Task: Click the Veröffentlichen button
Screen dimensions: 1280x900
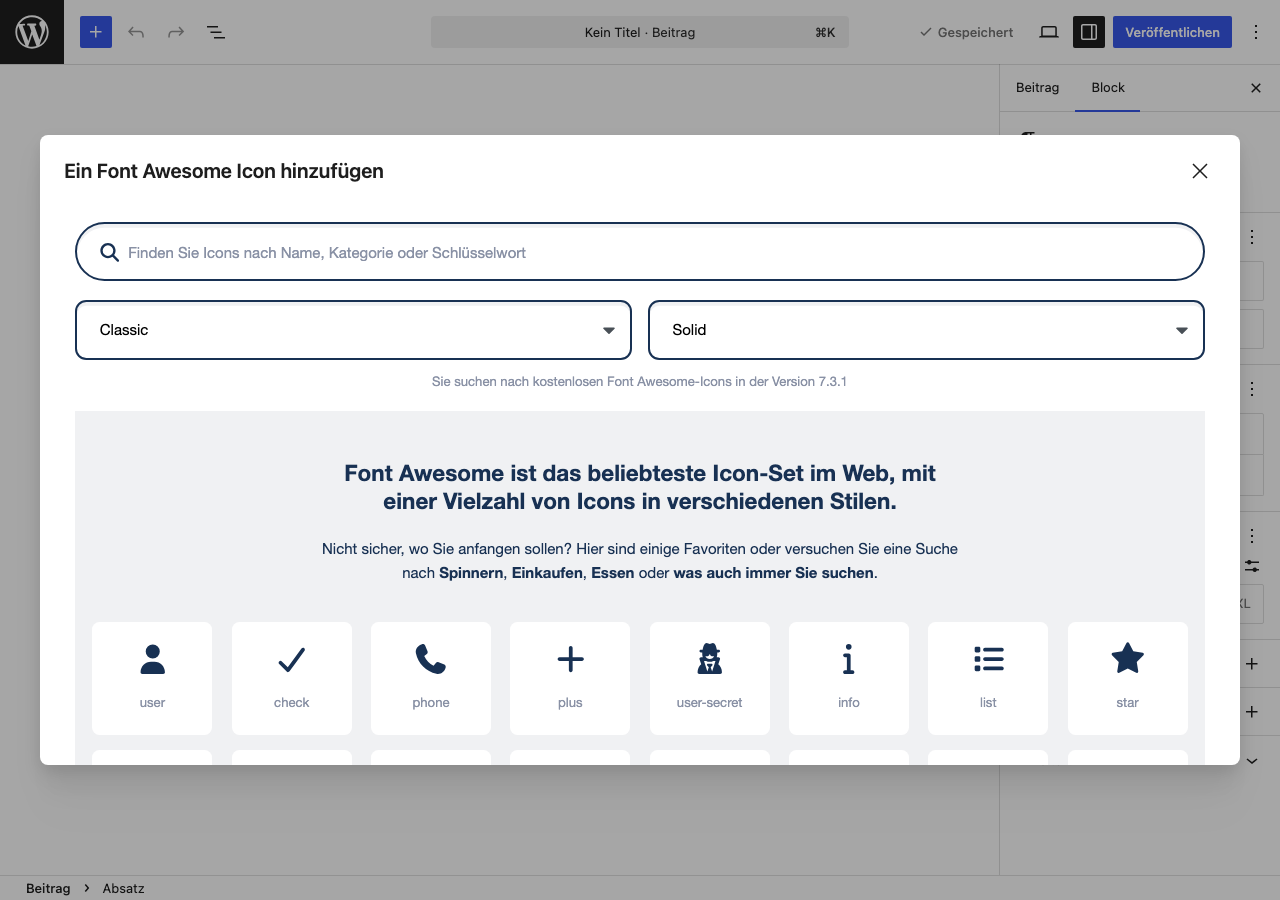Action: click(1172, 32)
